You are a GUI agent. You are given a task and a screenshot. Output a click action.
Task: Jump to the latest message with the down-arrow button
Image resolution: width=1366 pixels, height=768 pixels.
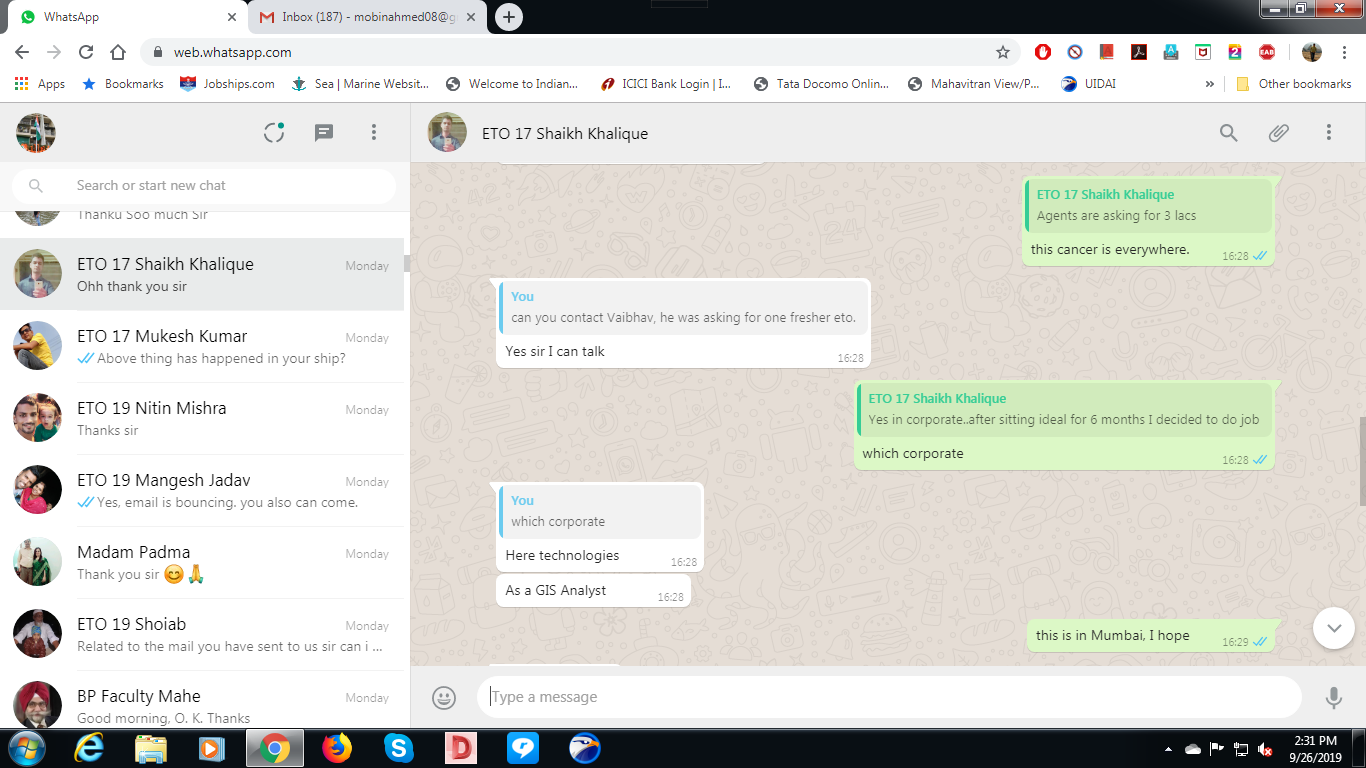point(1333,628)
